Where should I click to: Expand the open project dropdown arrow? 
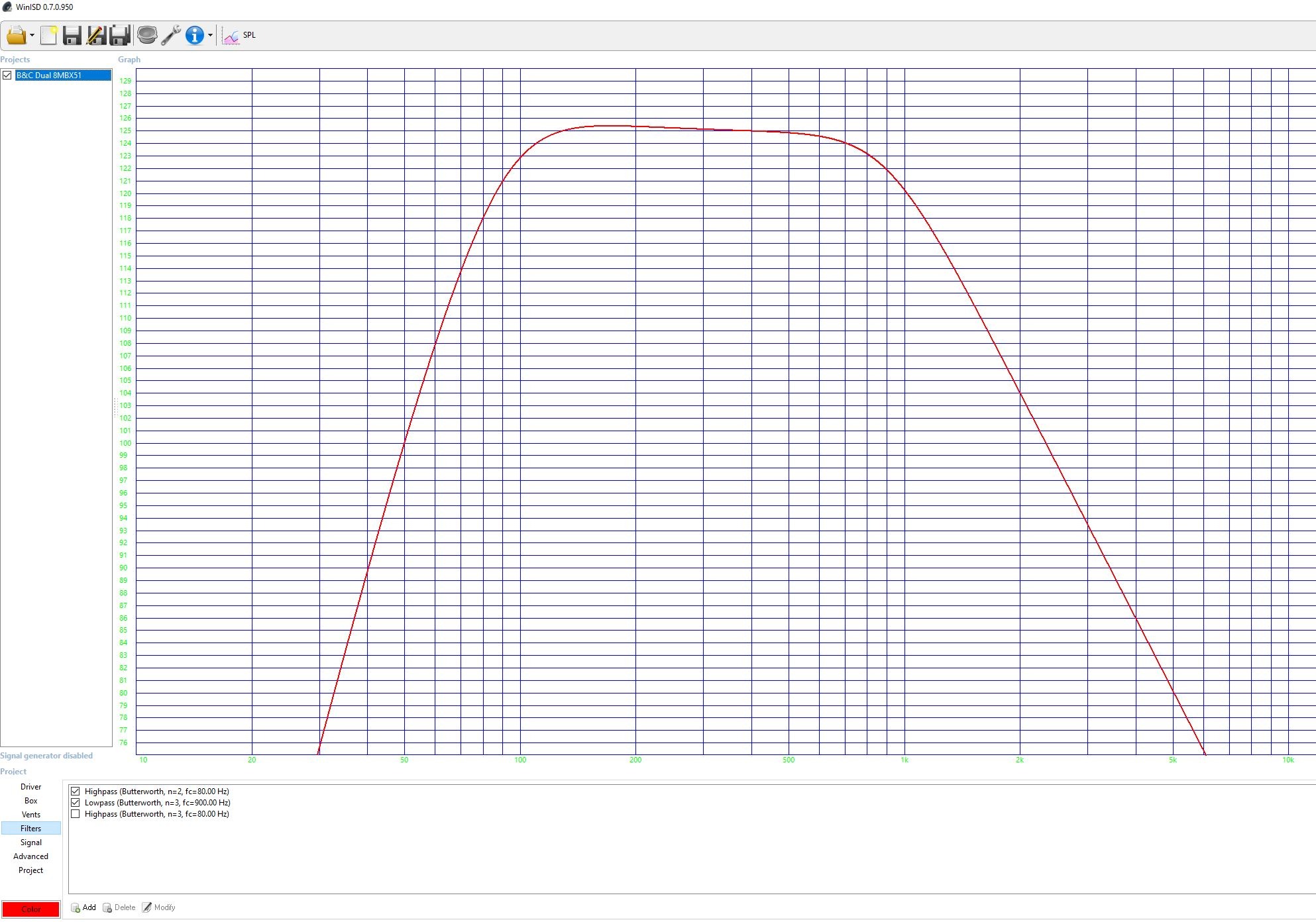click(32, 36)
